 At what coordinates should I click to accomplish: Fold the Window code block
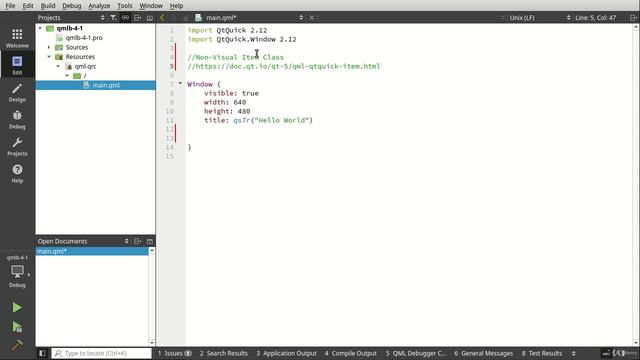click(x=180, y=84)
